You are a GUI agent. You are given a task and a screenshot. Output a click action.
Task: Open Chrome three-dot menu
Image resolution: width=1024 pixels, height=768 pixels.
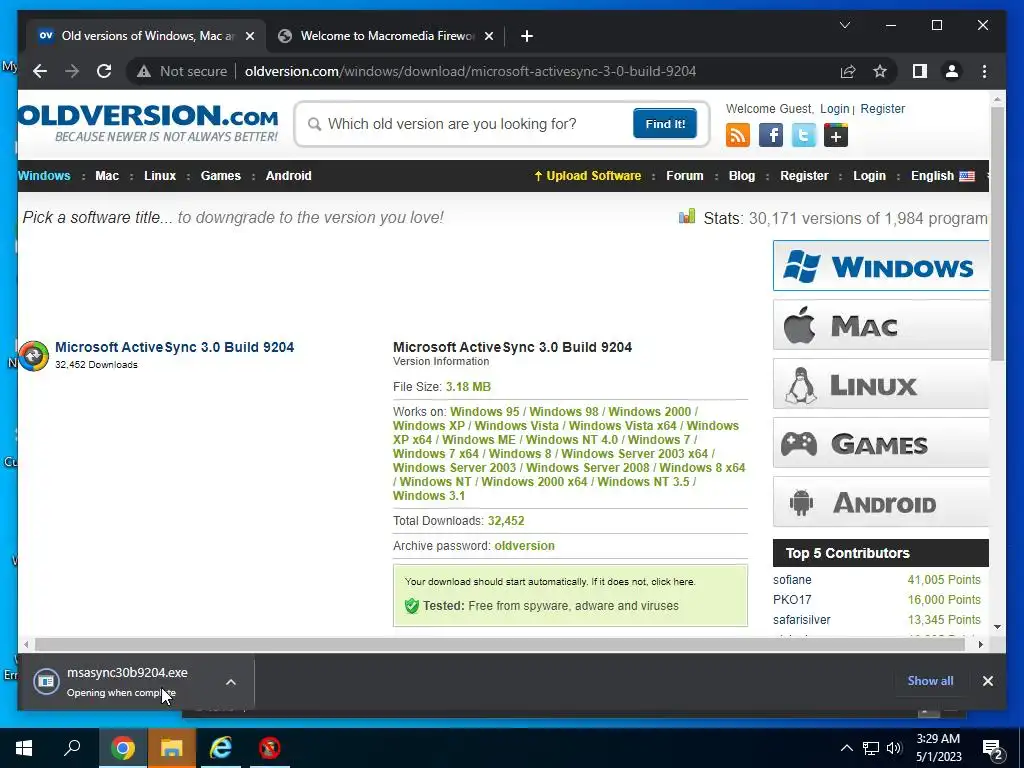coord(984,71)
